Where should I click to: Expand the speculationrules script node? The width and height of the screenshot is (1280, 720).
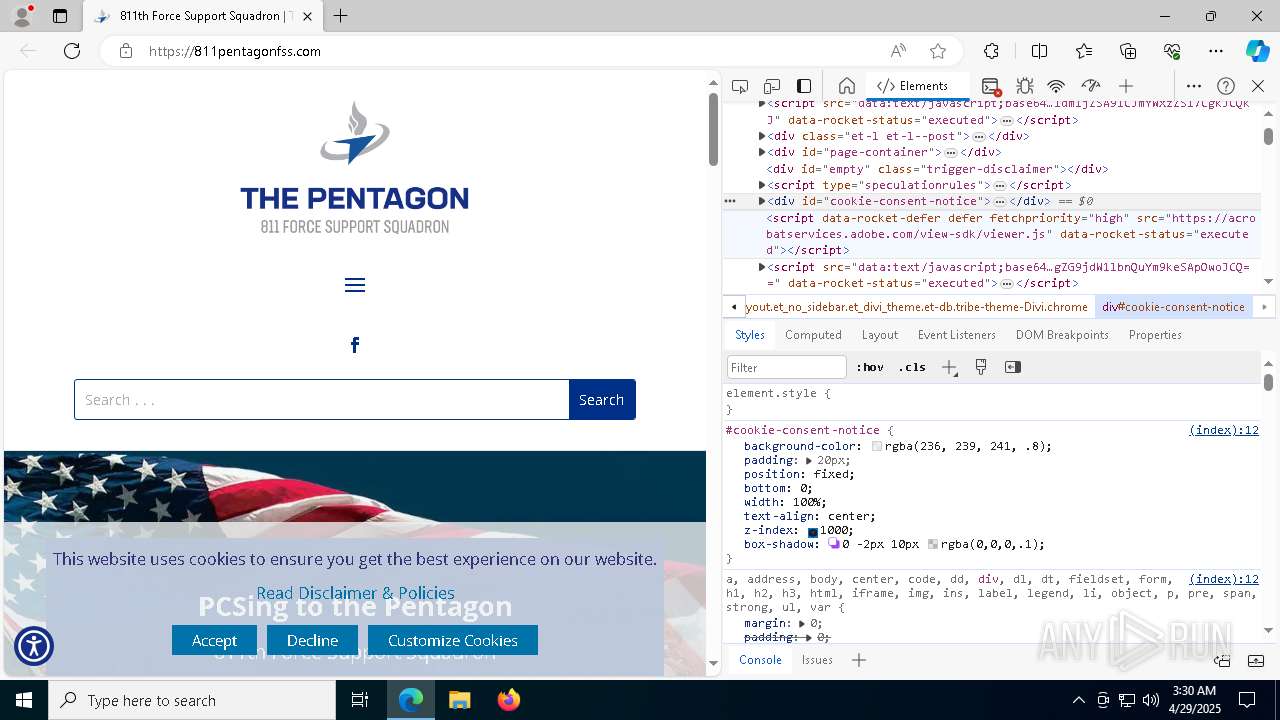762,185
